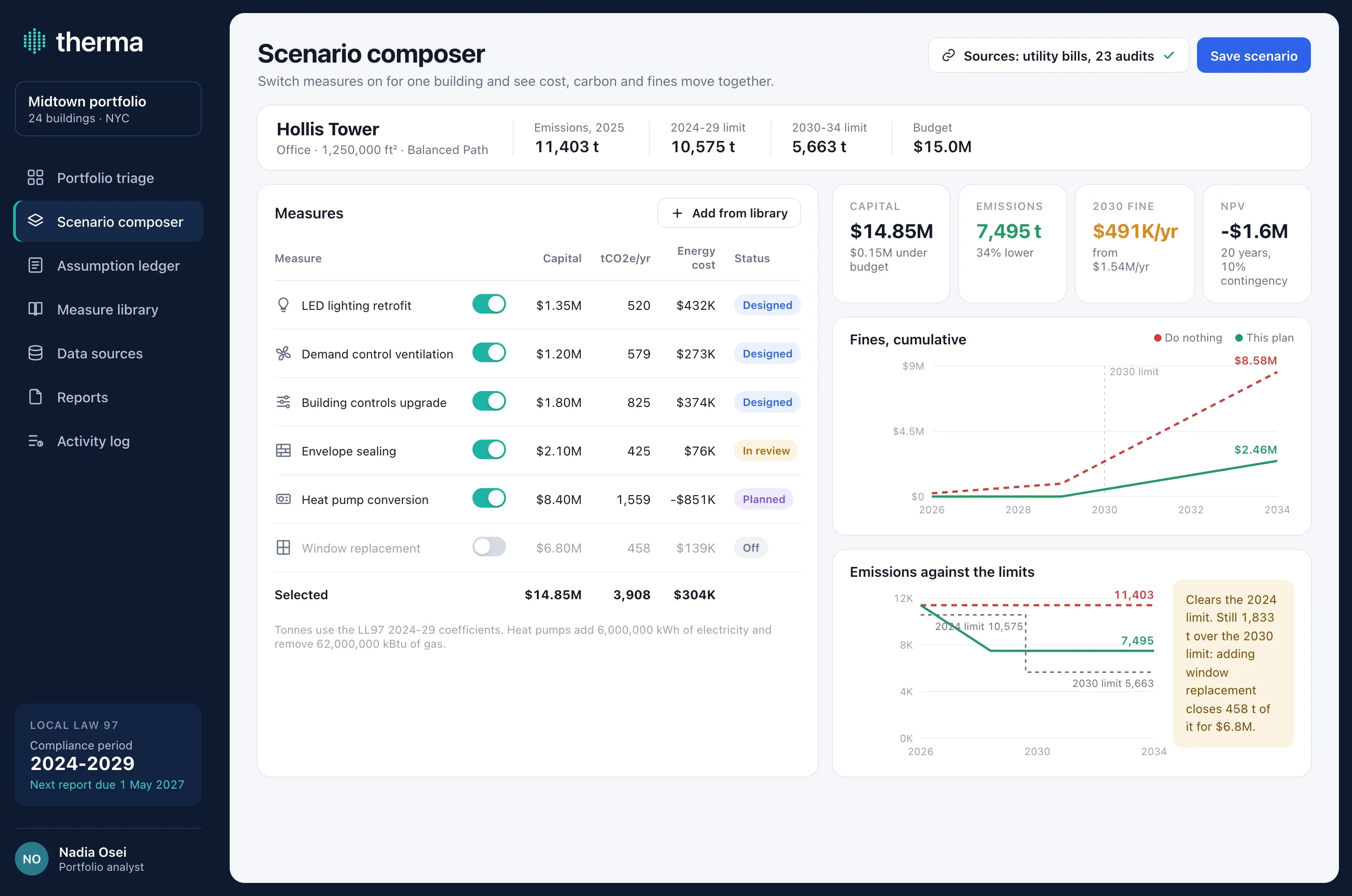1352x896 pixels.
Task: Click the In review status badge
Action: (766, 451)
